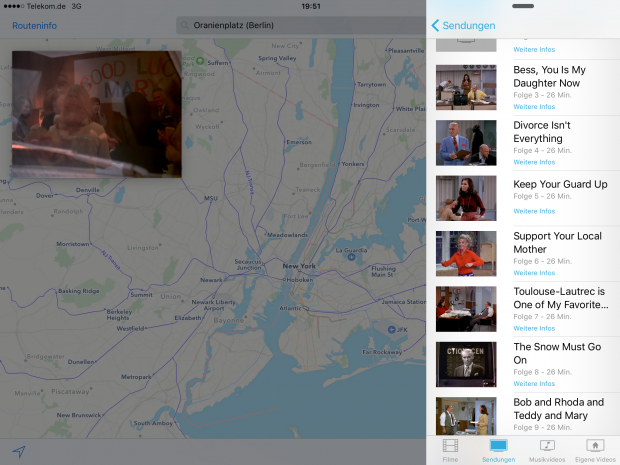Screen dimensions: 620x465
Task: Click the Oranienplatz (Berlin) search field
Action: coord(300,26)
